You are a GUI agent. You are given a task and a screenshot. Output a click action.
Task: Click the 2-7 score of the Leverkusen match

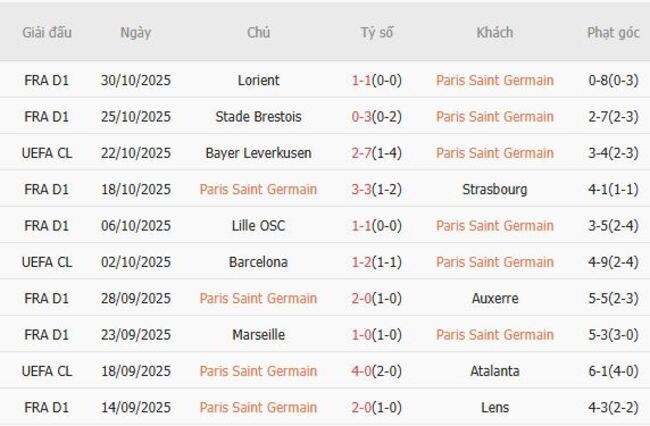[362, 153]
